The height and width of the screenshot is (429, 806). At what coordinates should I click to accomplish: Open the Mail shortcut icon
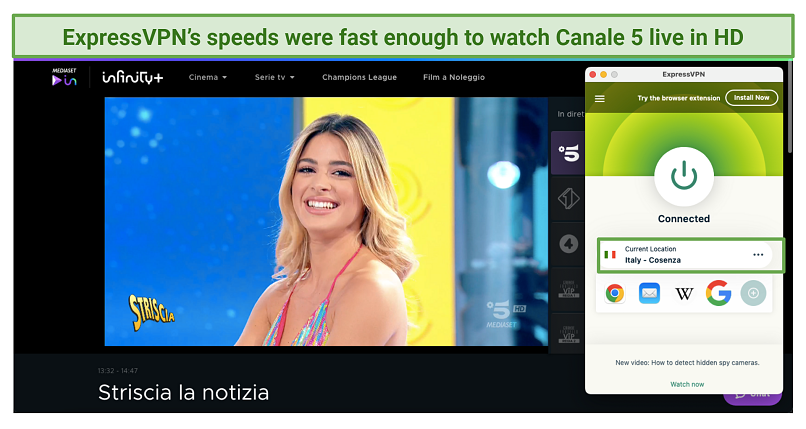pos(649,293)
